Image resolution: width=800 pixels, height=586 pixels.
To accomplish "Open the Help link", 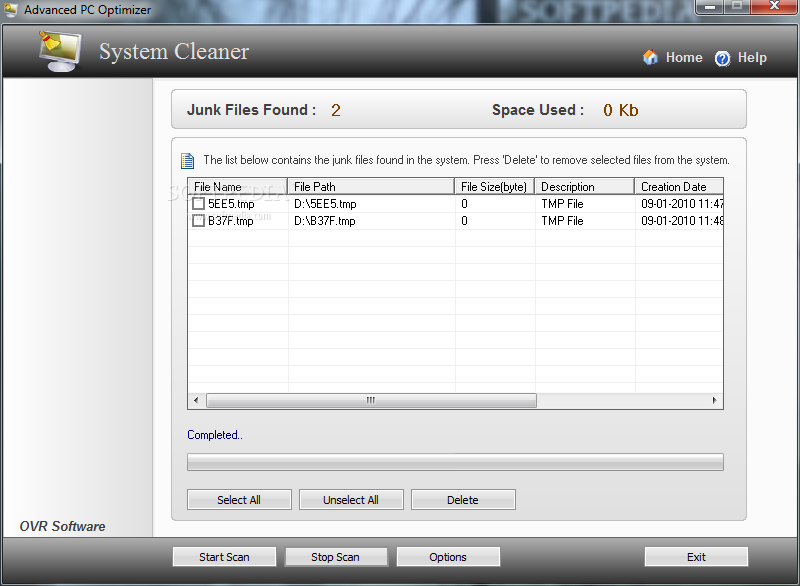I will pyautogui.click(x=752, y=58).
